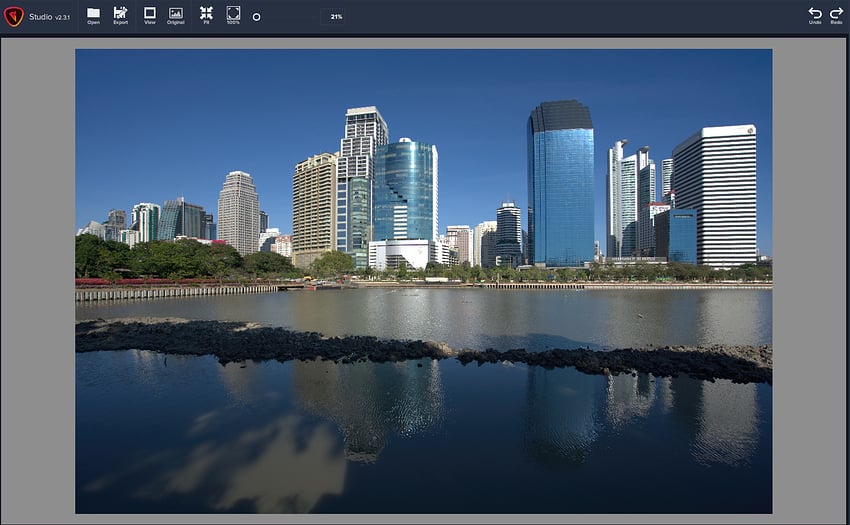Click the Export icon in the toolbar
This screenshot has height=525, width=850.
tap(120, 15)
